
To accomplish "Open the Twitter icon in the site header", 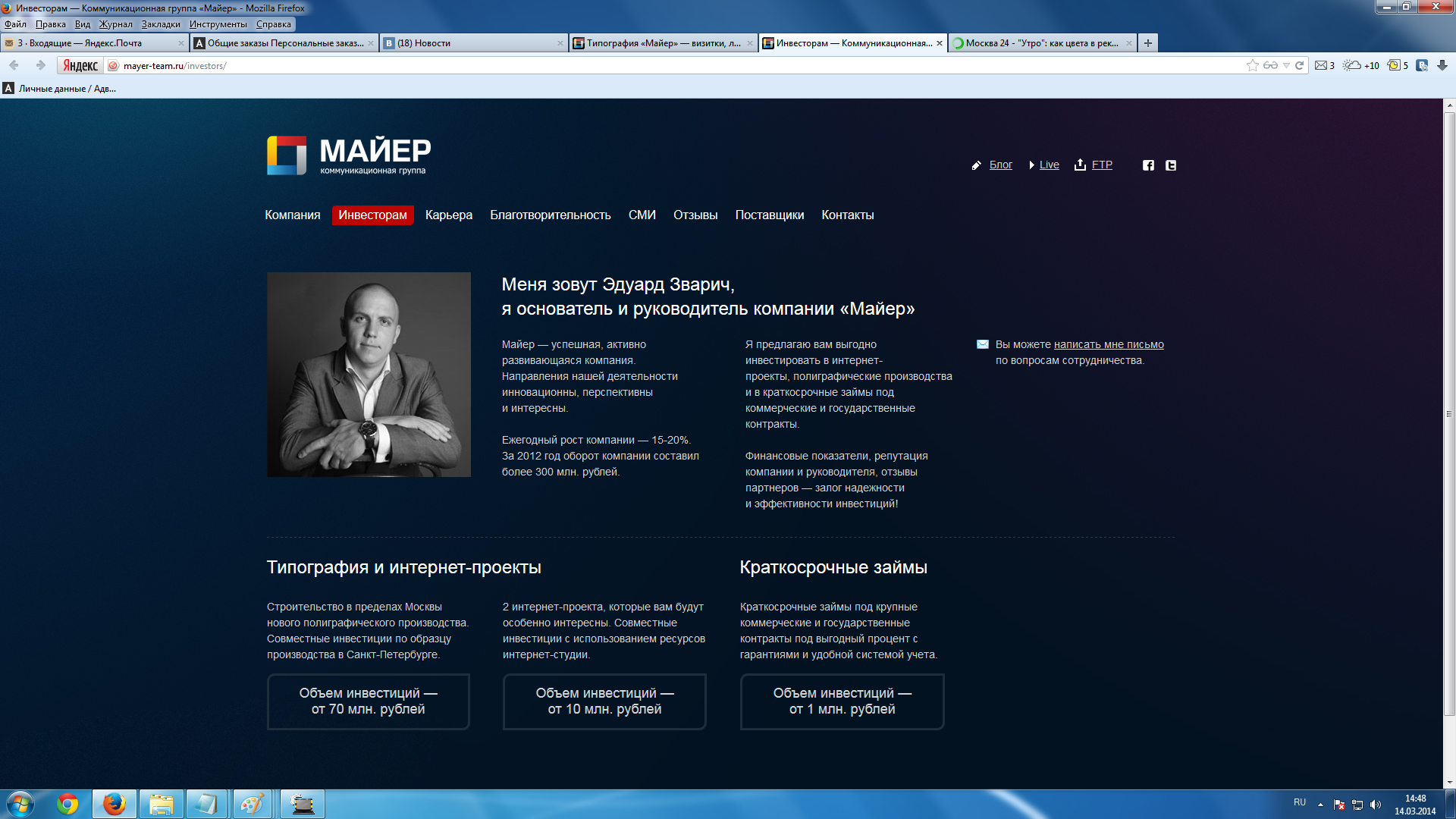I will (x=1171, y=165).
